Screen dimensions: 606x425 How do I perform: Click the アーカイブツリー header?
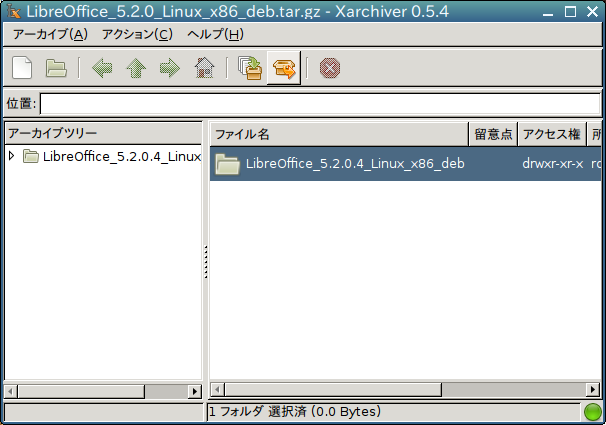pos(103,133)
